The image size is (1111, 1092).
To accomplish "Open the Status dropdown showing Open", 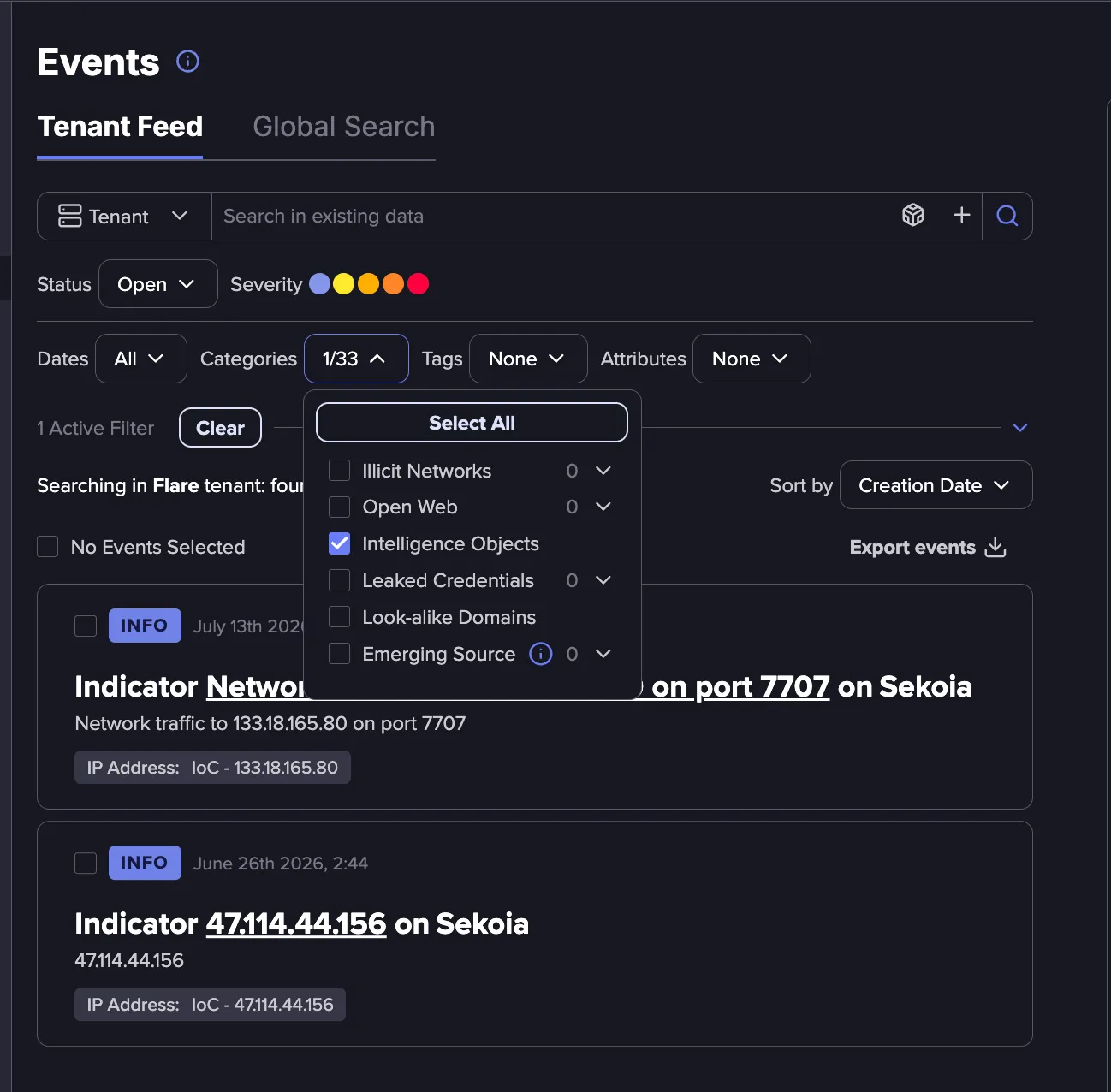I will (158, 284).
